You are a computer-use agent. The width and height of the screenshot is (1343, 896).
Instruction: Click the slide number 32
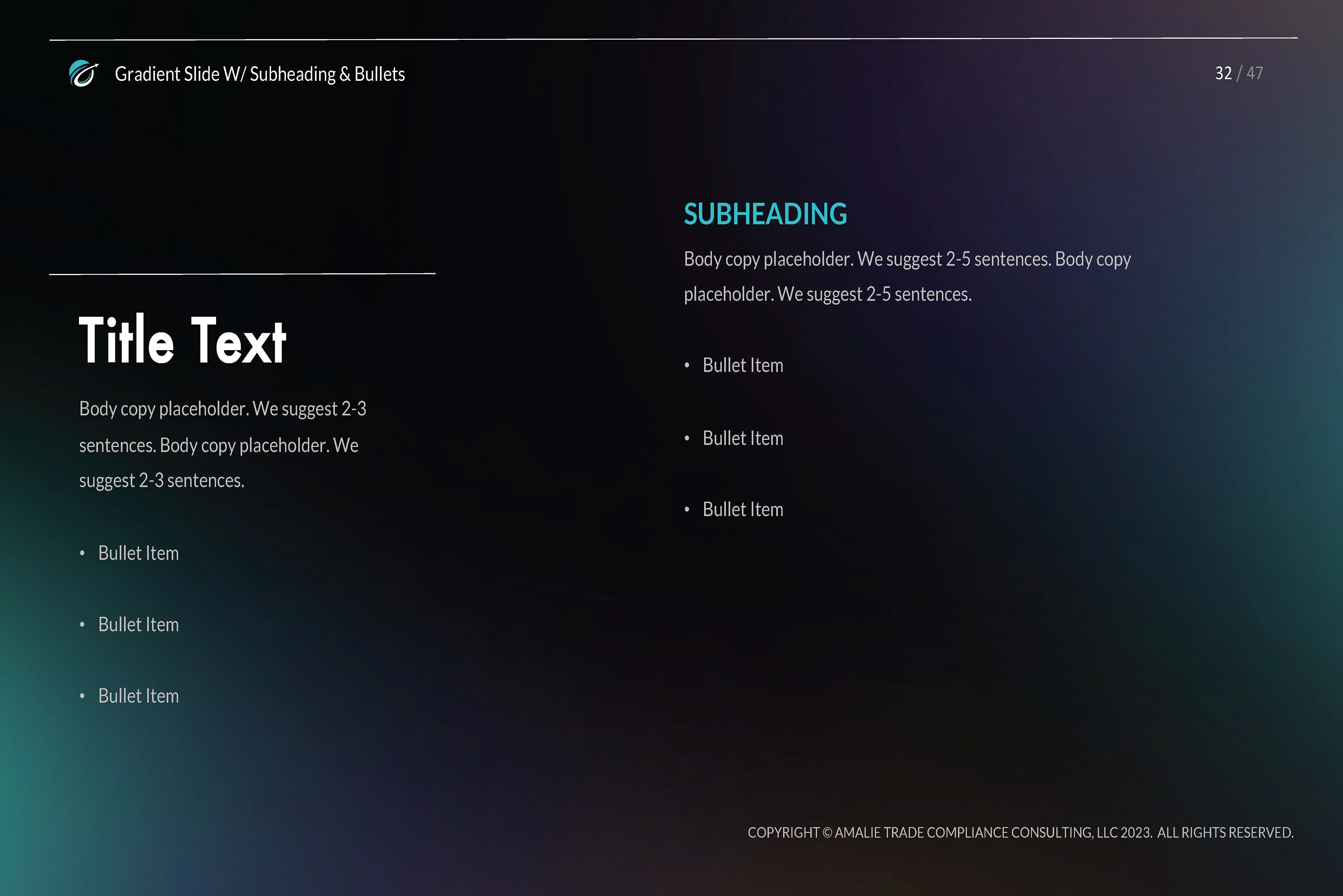(1223, 73)
